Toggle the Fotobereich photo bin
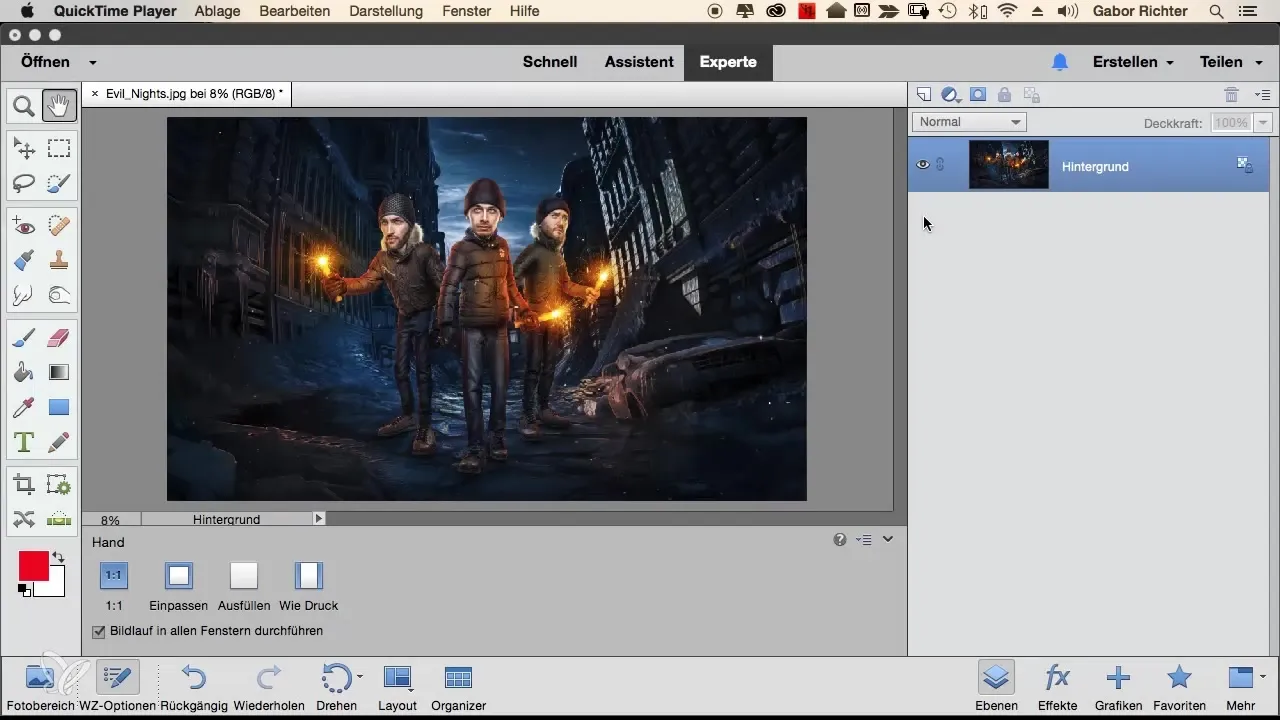1280x720 pixels. (39, 687)
